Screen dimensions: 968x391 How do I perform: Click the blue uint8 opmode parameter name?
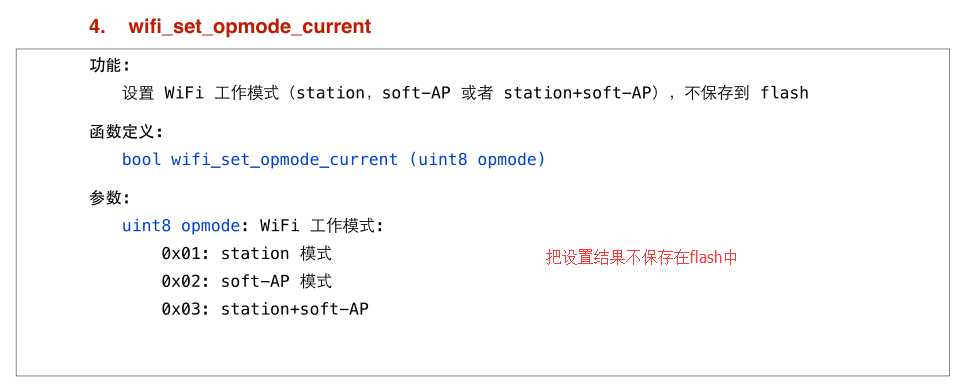[181, 226]
